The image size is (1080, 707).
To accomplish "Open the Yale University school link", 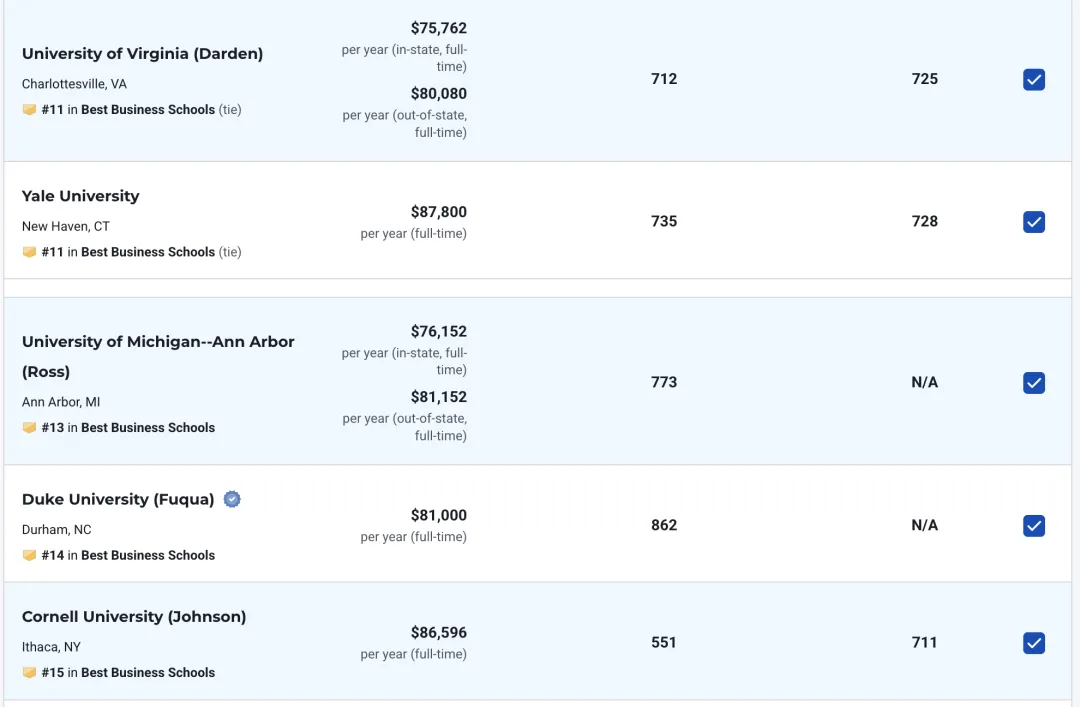I will point(80,196).
